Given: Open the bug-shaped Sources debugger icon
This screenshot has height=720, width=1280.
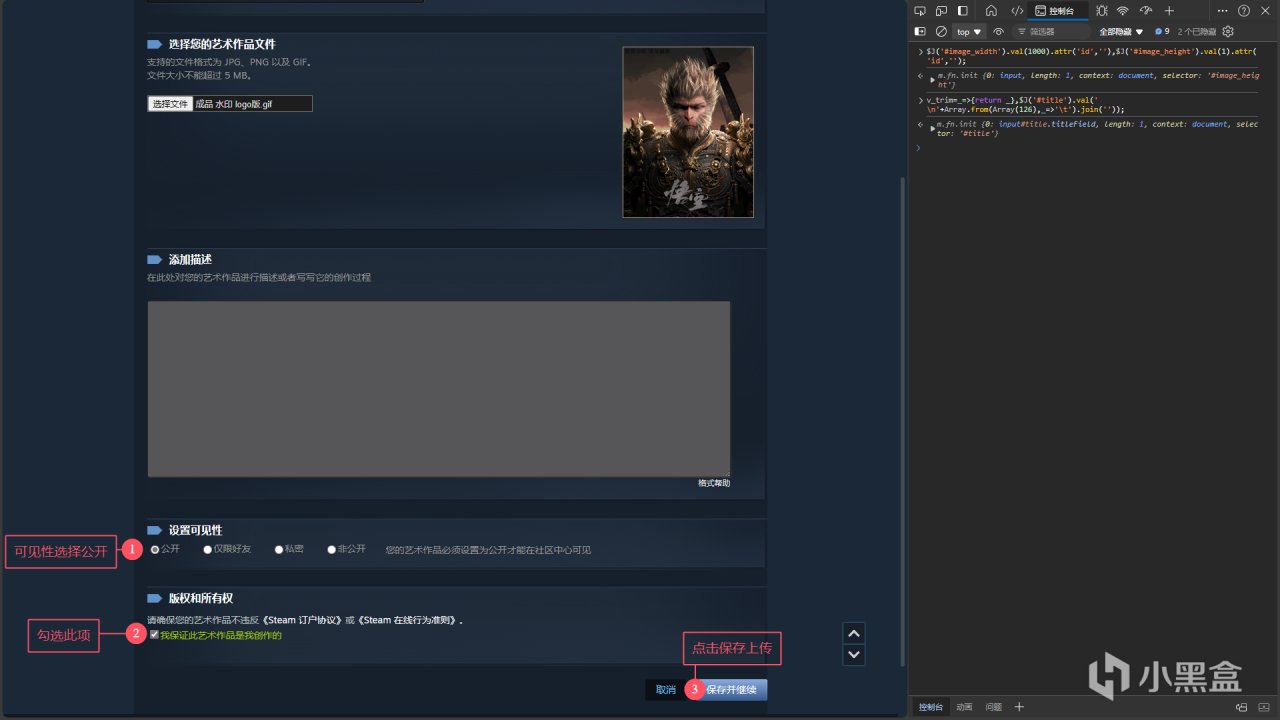Looking at the screenshot, I should coord(1101,11).
